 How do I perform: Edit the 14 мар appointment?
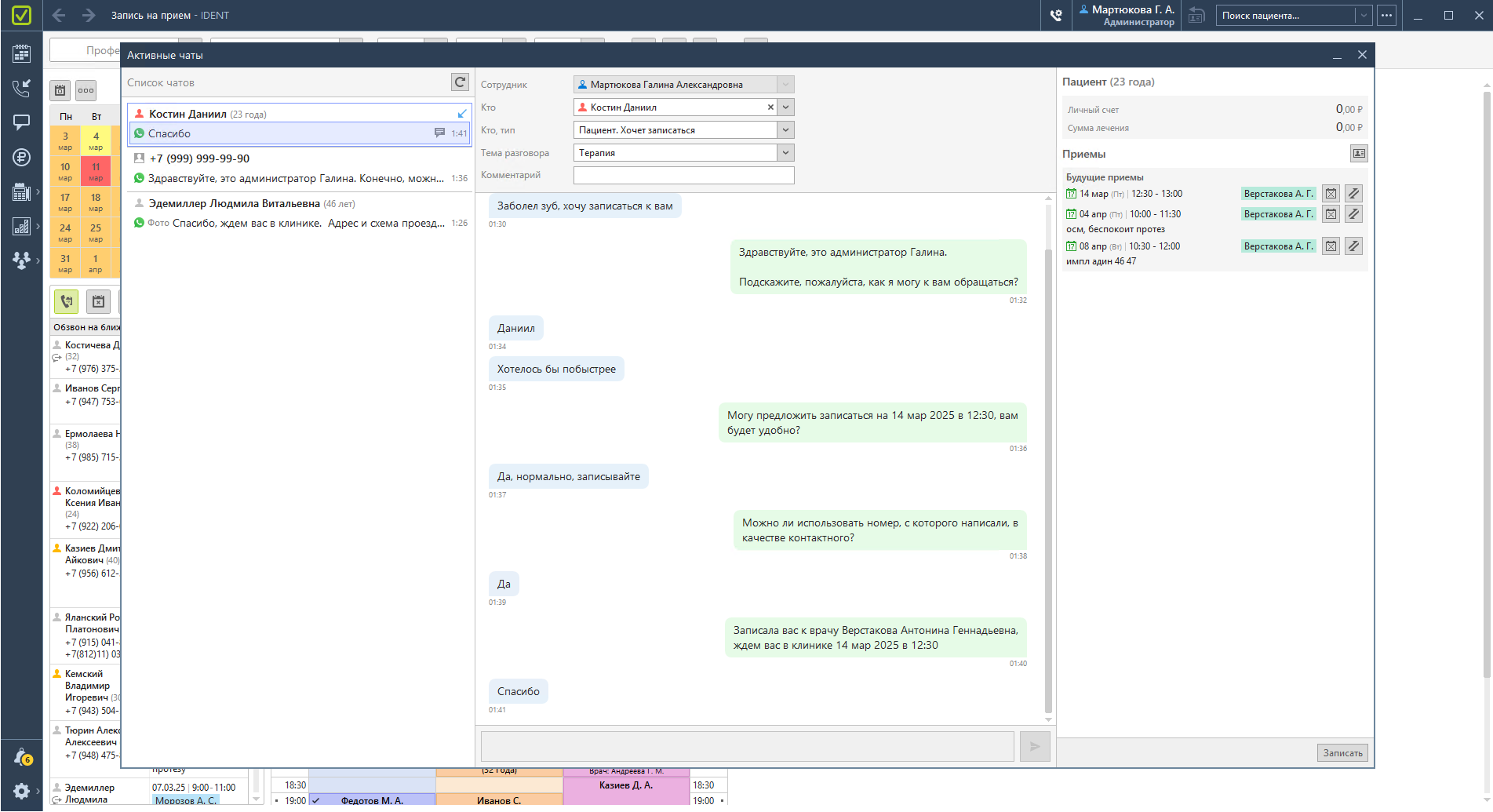click(x=1353, y=194)
